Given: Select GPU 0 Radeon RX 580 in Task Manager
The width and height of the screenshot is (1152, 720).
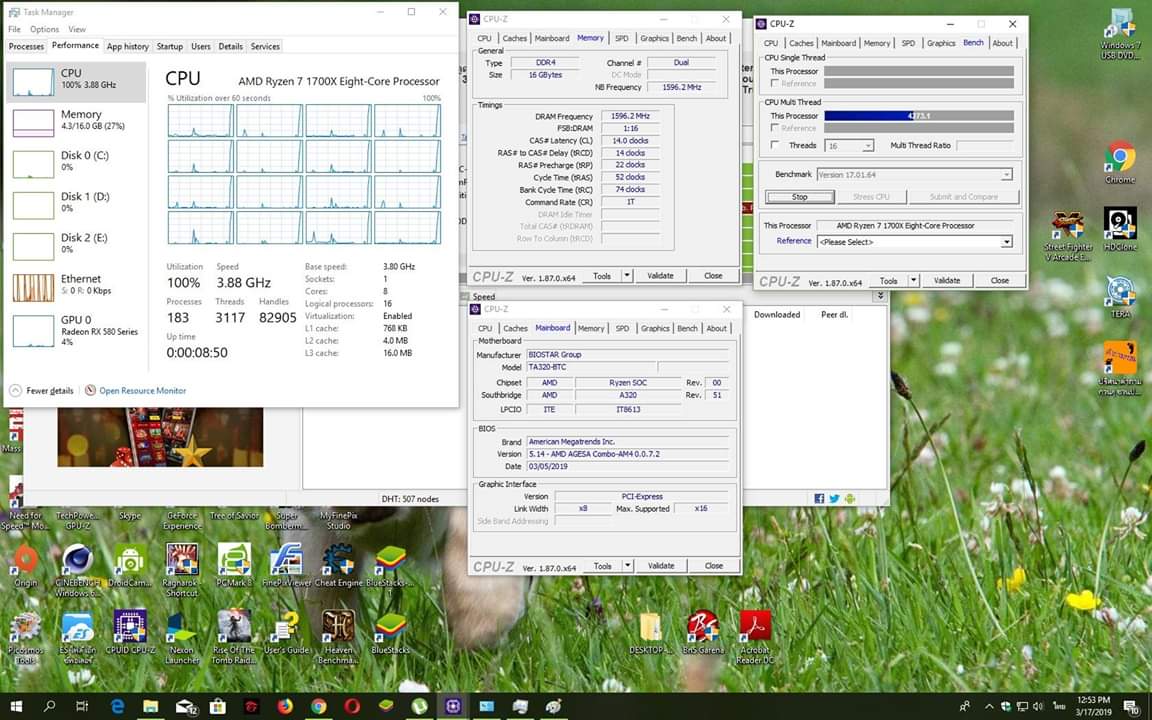Looking at the screenshot, I should (x=76, y=330).
